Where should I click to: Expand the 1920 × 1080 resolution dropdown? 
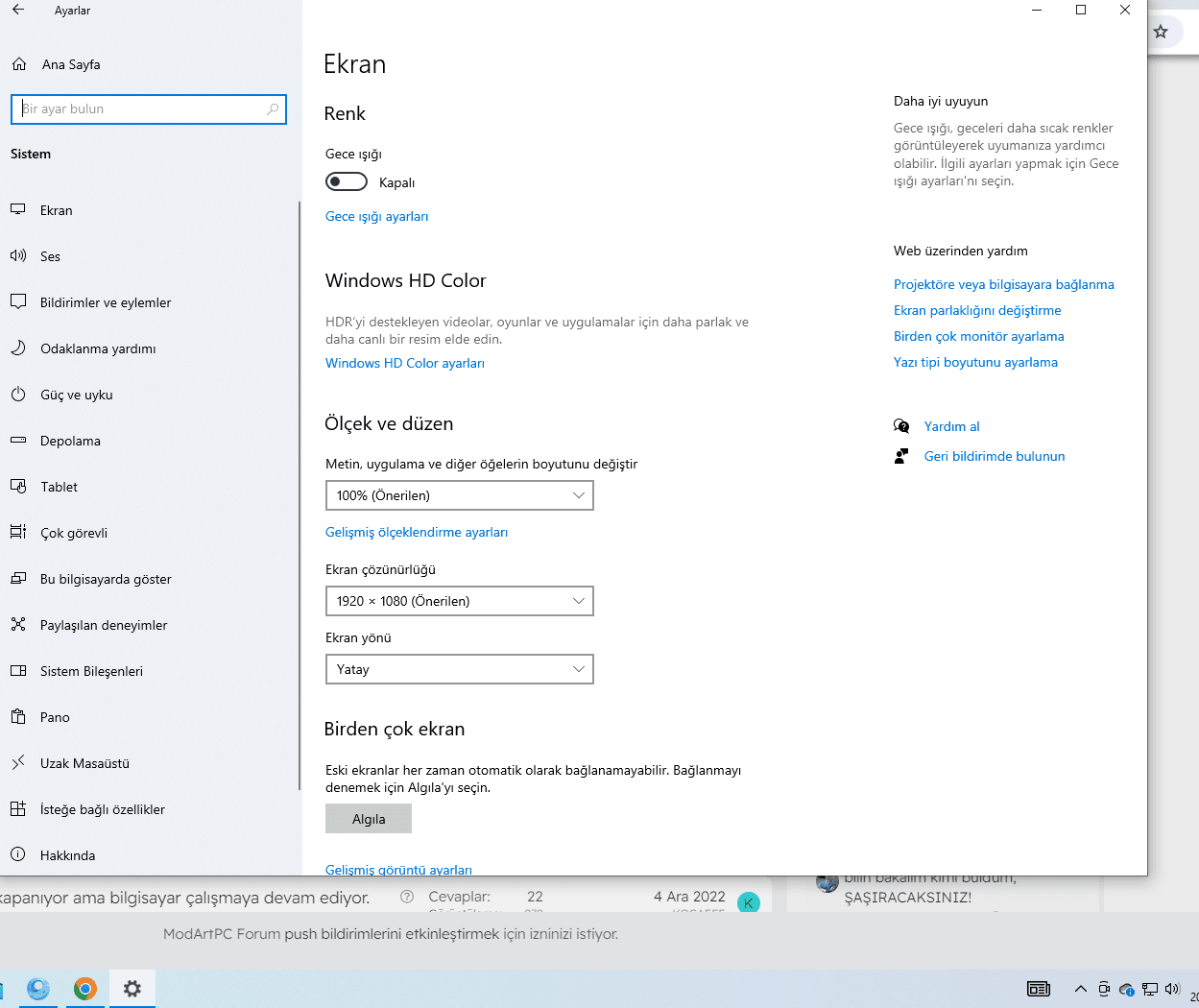[x=460, y=601]
